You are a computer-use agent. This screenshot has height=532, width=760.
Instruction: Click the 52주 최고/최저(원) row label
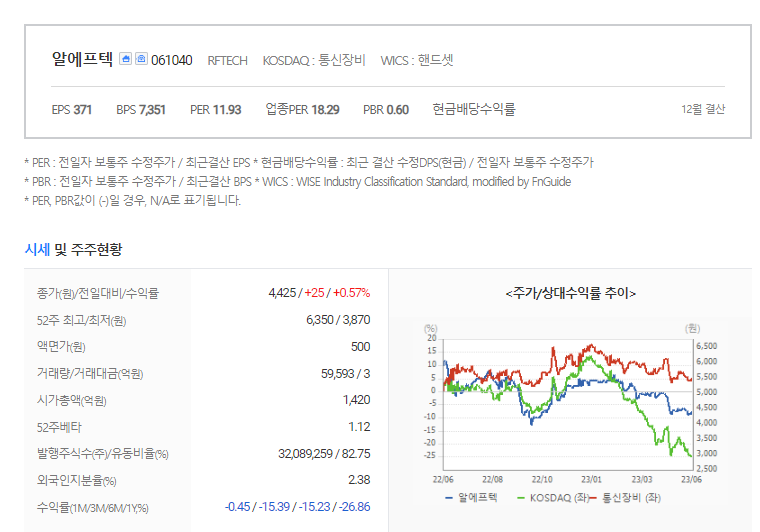pyautogui.click(x=81, y=320)
